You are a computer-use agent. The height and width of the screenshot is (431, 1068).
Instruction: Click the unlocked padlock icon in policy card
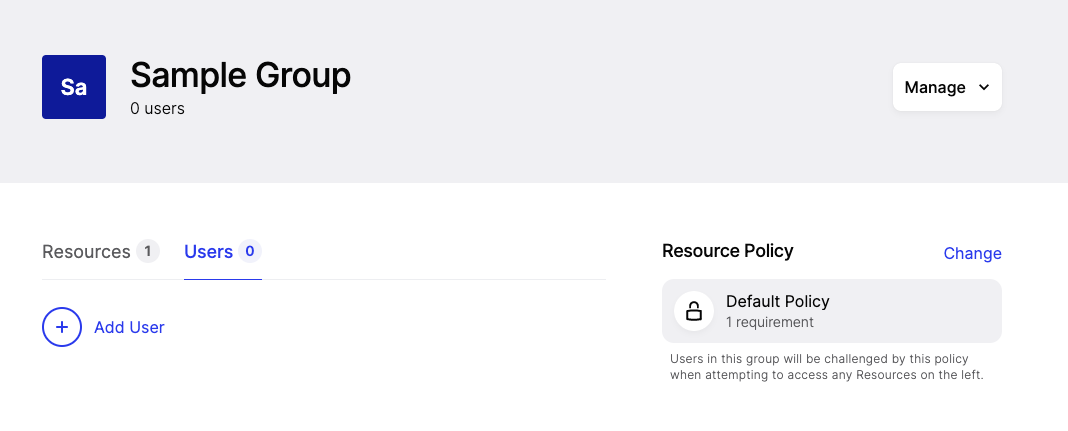click(x=693, y=311)
